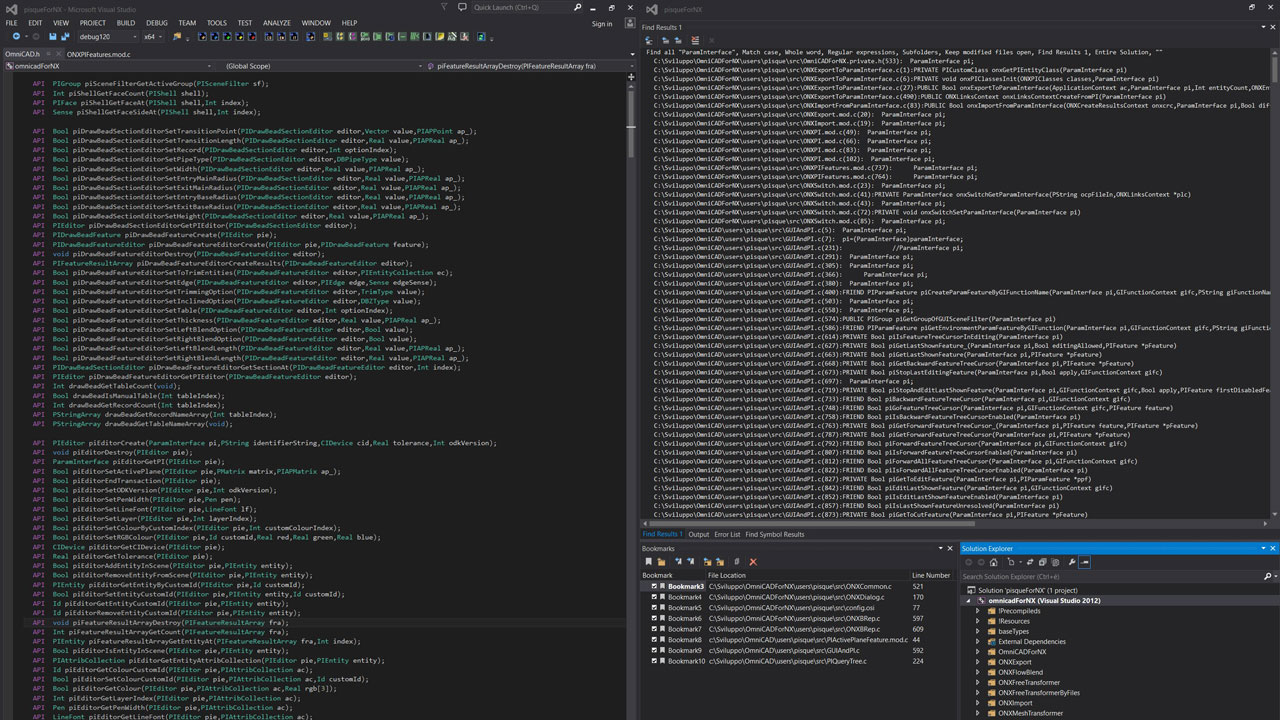1280x720 pixels.
Task: Close the Bookmarks panel
Action: (949, 548)
